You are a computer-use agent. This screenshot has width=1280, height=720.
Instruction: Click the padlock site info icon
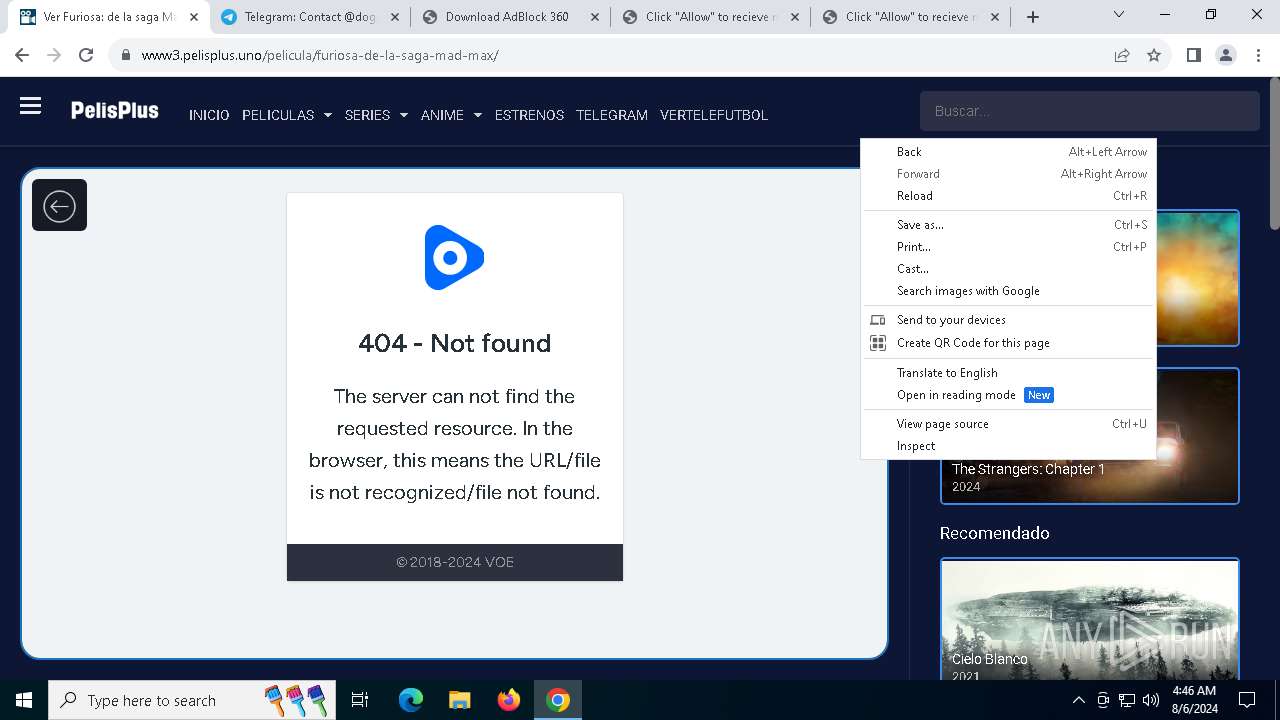pyautogui.click(x=126, y=55)
